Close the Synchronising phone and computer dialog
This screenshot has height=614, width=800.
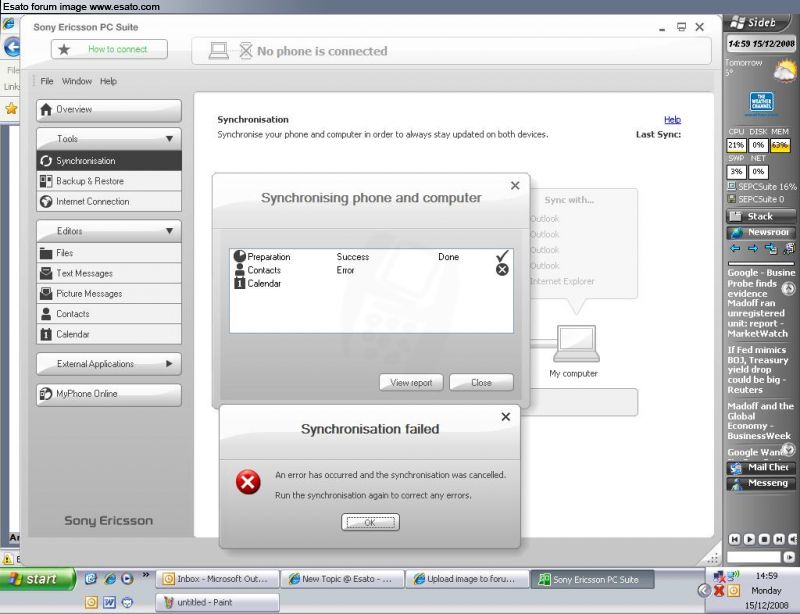click(x=515, y=186)
